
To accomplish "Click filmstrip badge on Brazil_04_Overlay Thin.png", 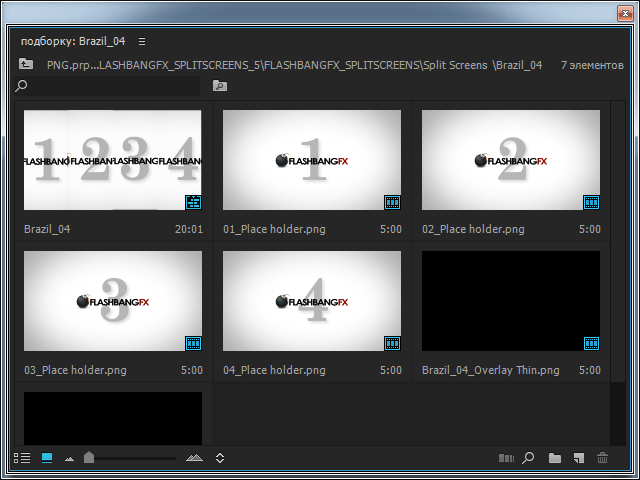I will coord(591,343).
